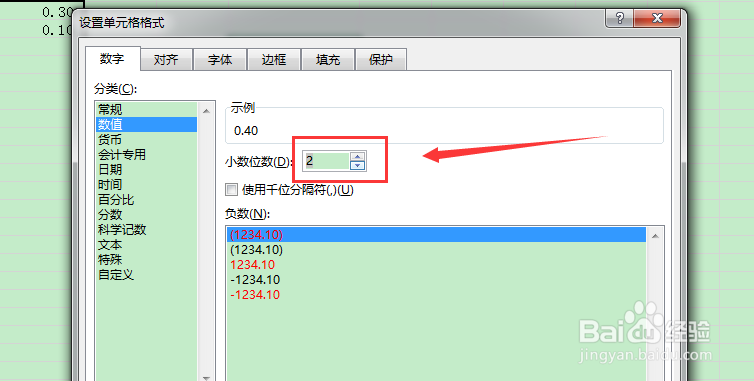Choose the 科学记数 category
754x381 pixels.
click(x=147, y=229)
